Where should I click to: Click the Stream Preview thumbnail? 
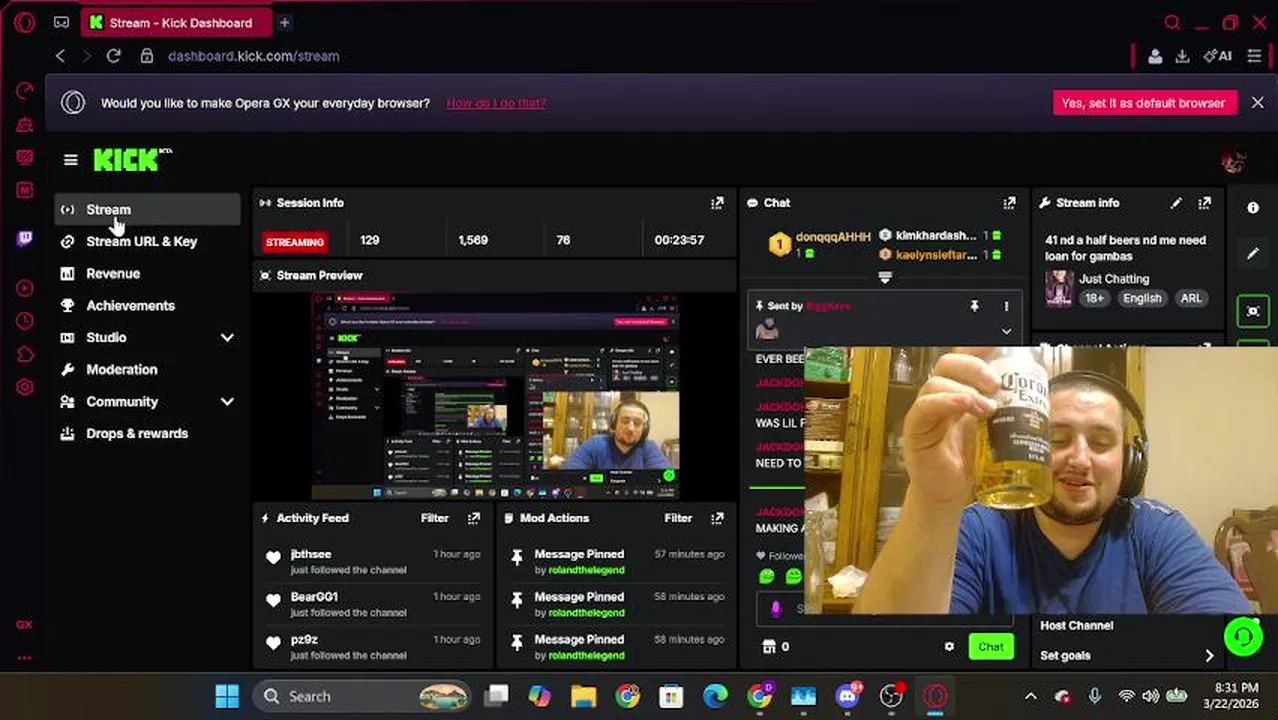coord(495,397)
